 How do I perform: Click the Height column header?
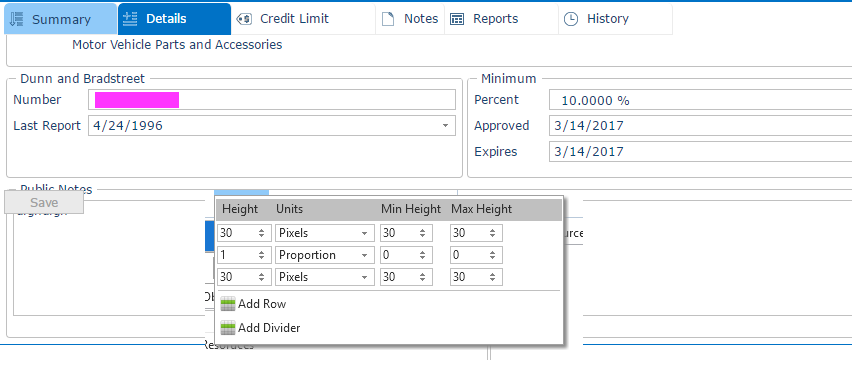(240, 209)
